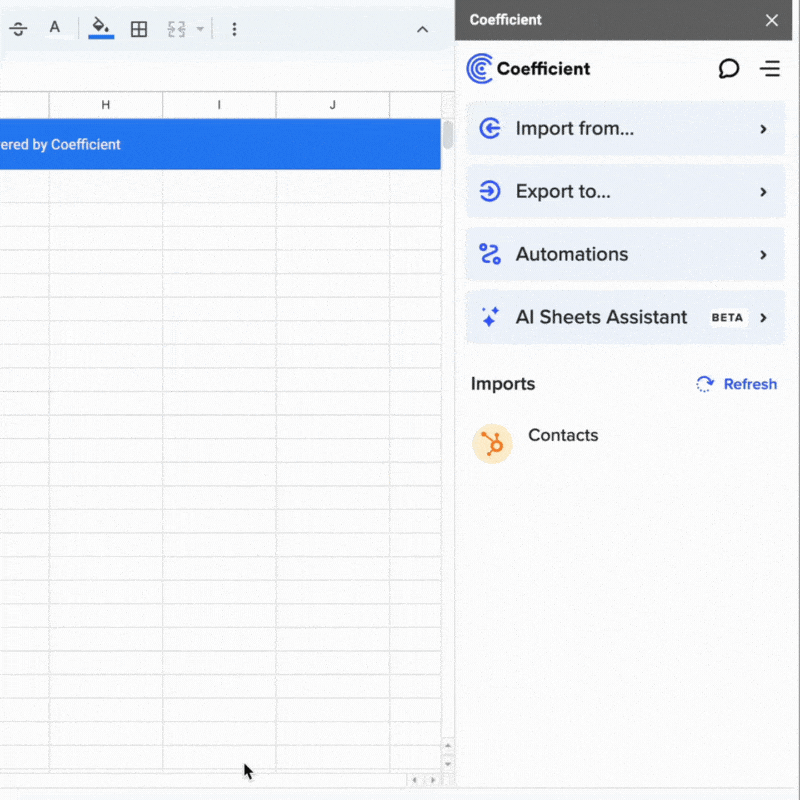
Task: Open merge cells dropdown arrow
Action: coord(200,29)
